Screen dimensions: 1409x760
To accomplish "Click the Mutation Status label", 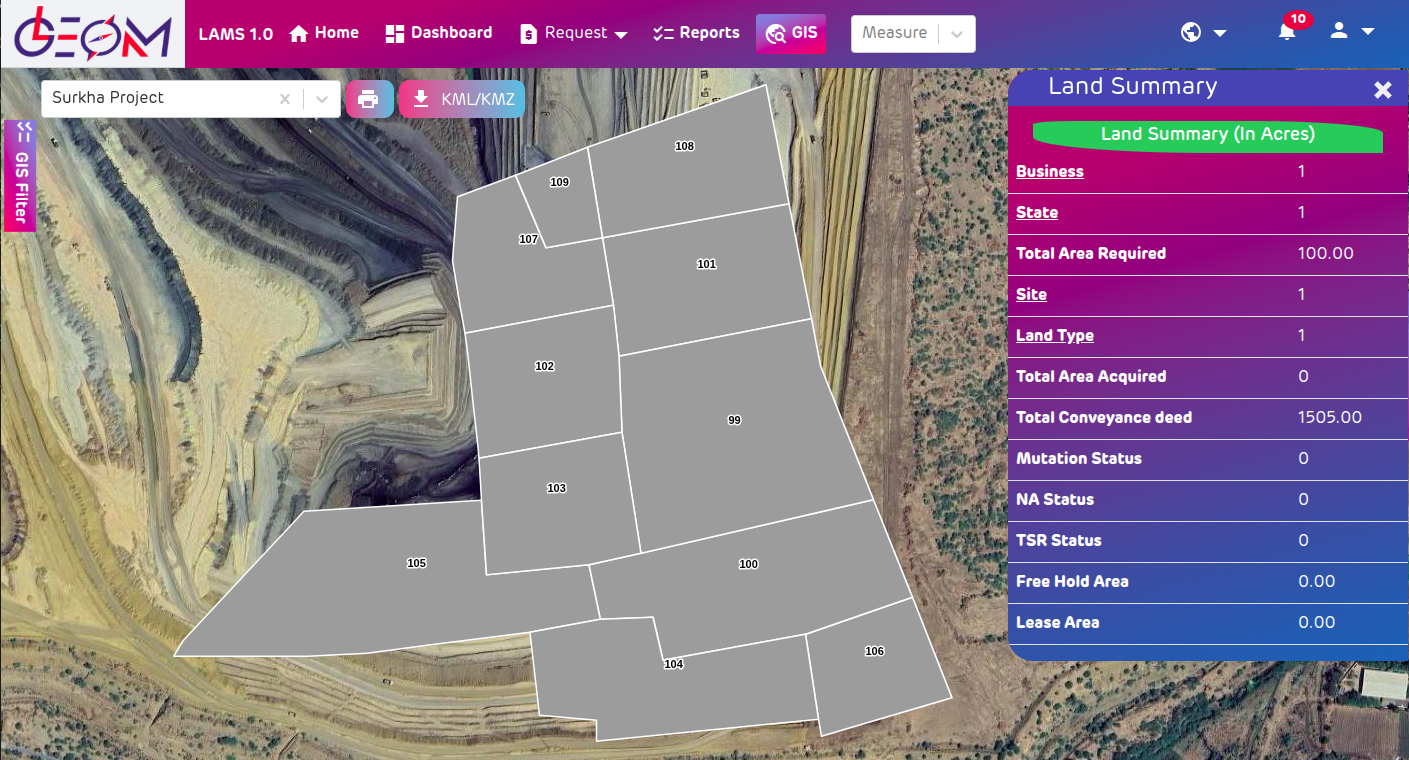I will pos(1079,459).
